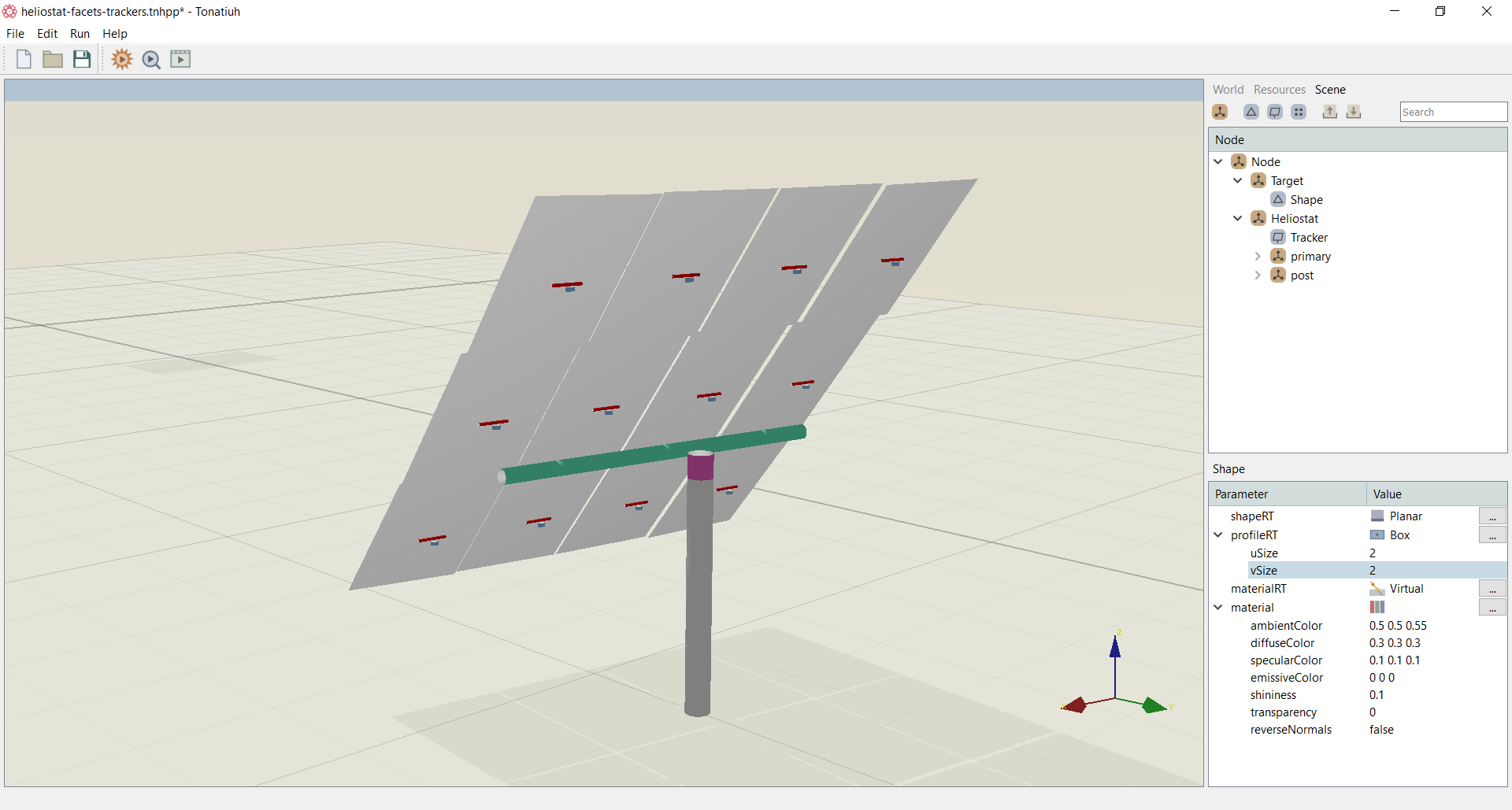Insert a tracker with the Scene panel tracker icon
1512x810 pixels.
pos(1275,112)
